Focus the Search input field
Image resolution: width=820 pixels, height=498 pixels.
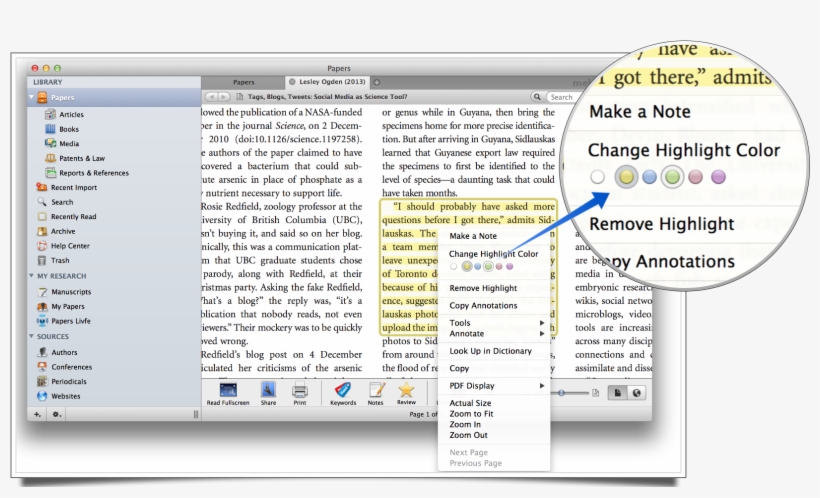(x=563, y=97)
